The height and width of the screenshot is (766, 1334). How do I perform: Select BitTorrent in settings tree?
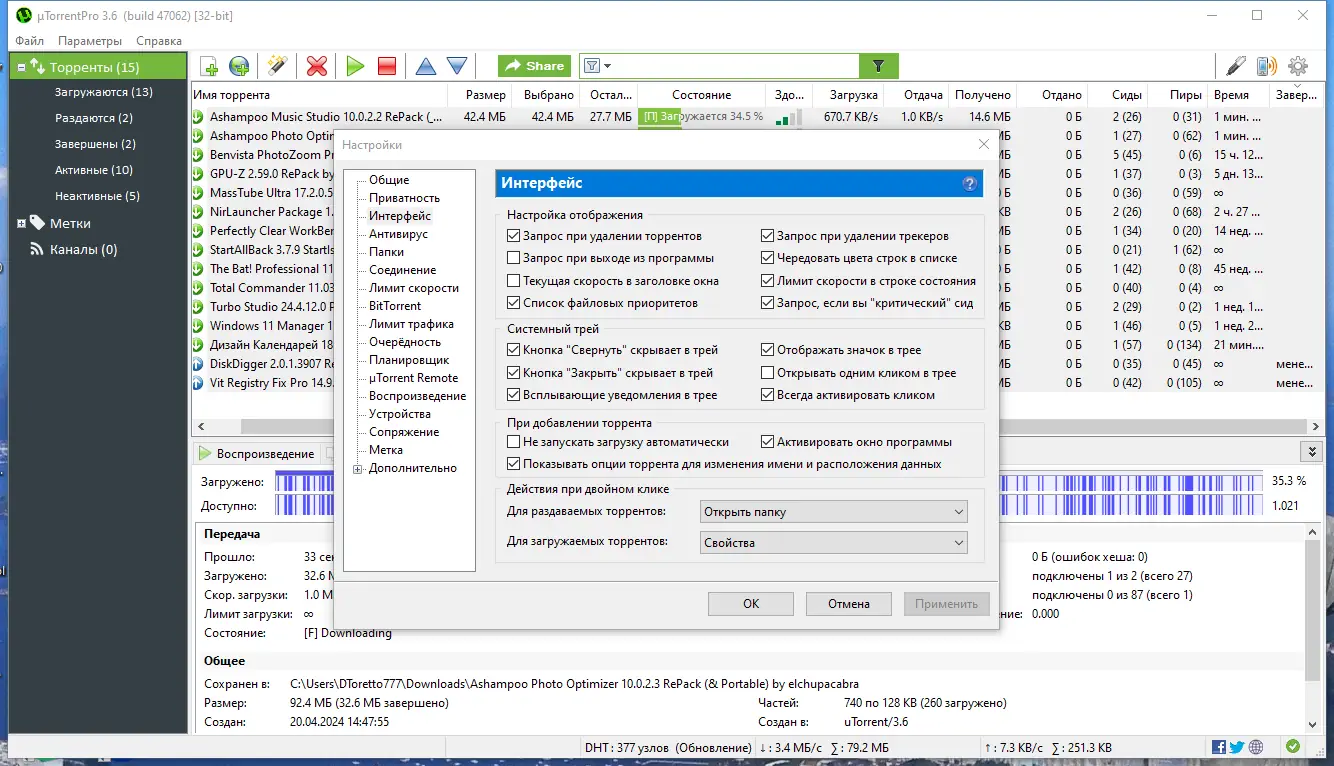(x=395, y=306)
